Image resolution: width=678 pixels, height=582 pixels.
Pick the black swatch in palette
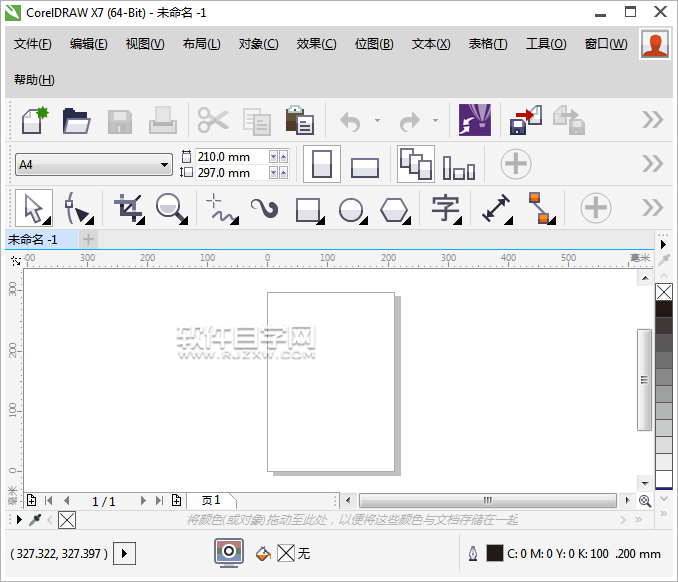tap(664, 309)
